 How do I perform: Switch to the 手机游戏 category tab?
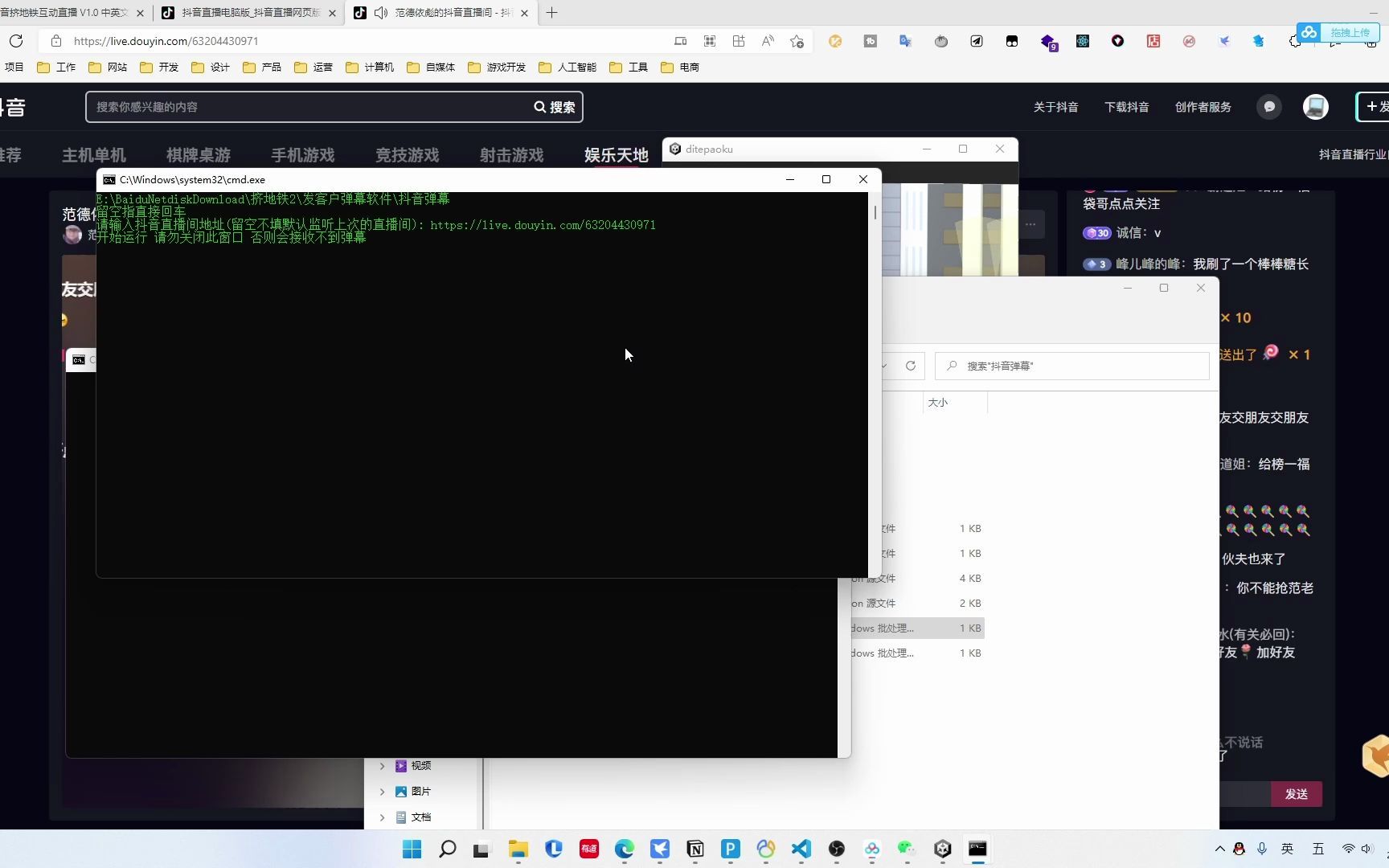pos(303,155)
